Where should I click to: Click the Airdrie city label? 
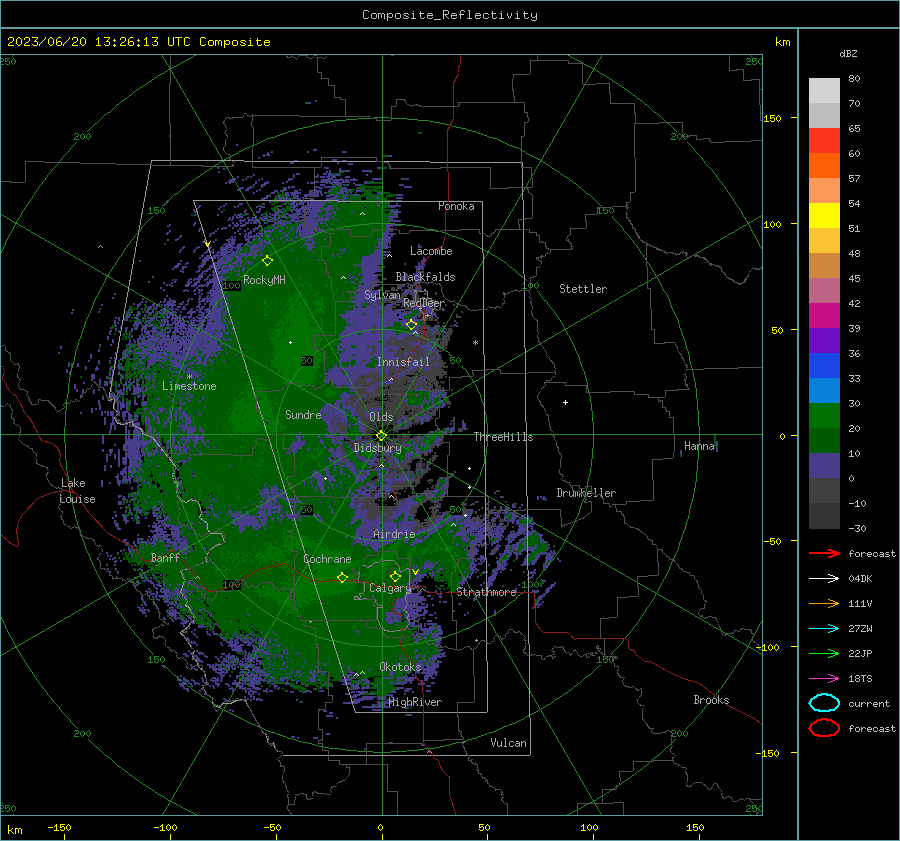(394, 534)
